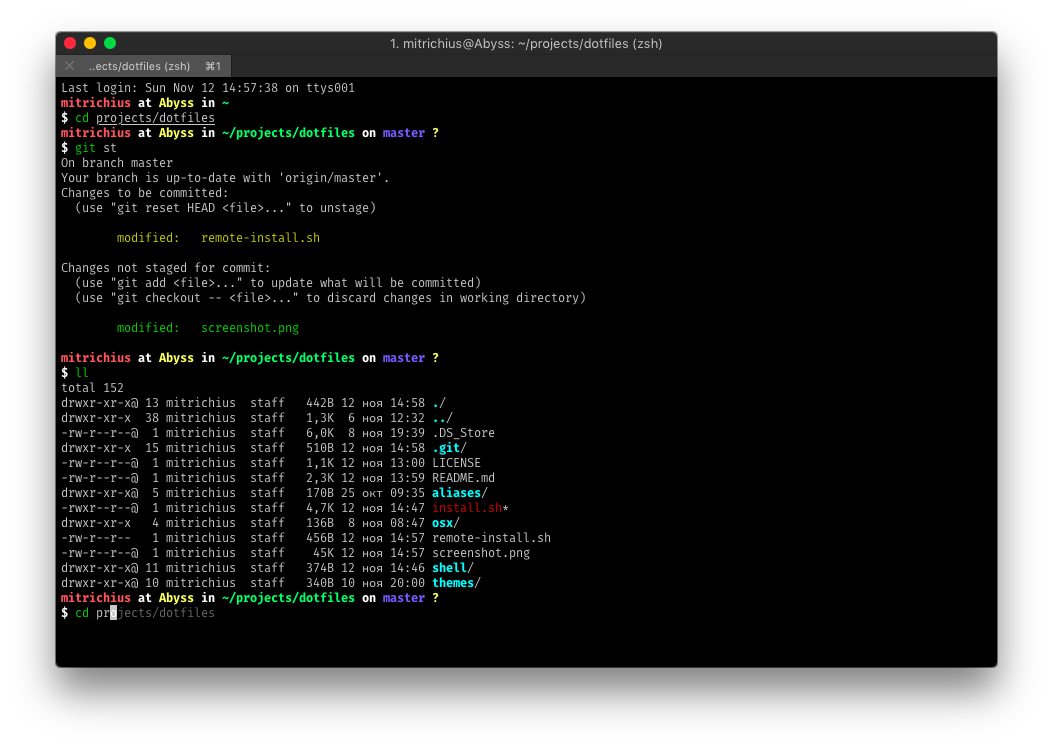Click 'Your branch is up-to-date' line

point(225,178)
